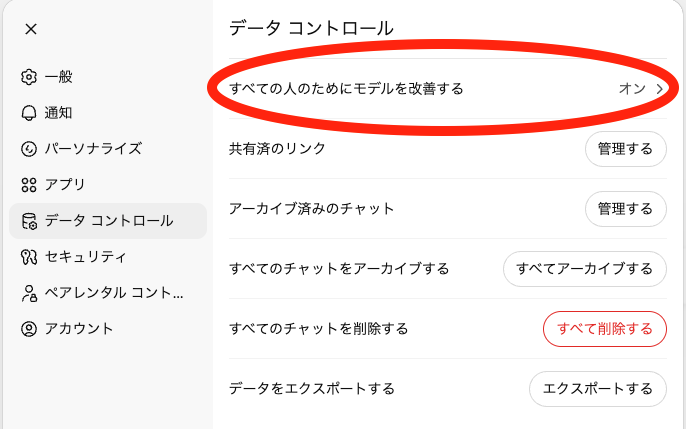The height and width of the screenshot is (429, 686).
Task: Click the bell icon beside 通知
Action: coord(29,113)
